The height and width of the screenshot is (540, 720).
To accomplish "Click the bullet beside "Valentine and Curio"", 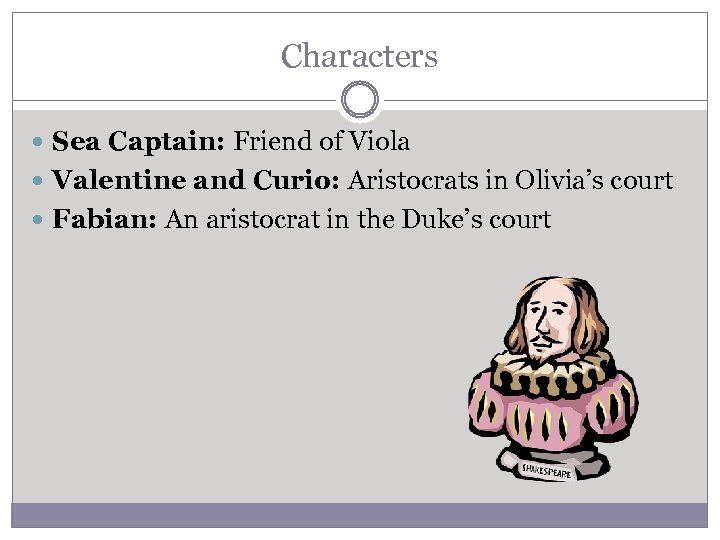I will pos(38,182).
